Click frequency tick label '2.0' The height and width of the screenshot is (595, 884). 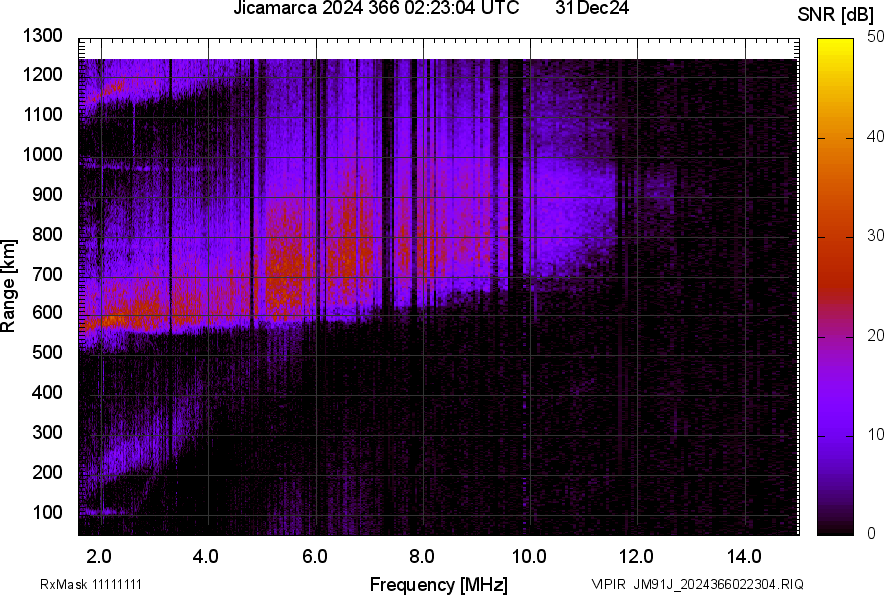click(x=99, y=557)
